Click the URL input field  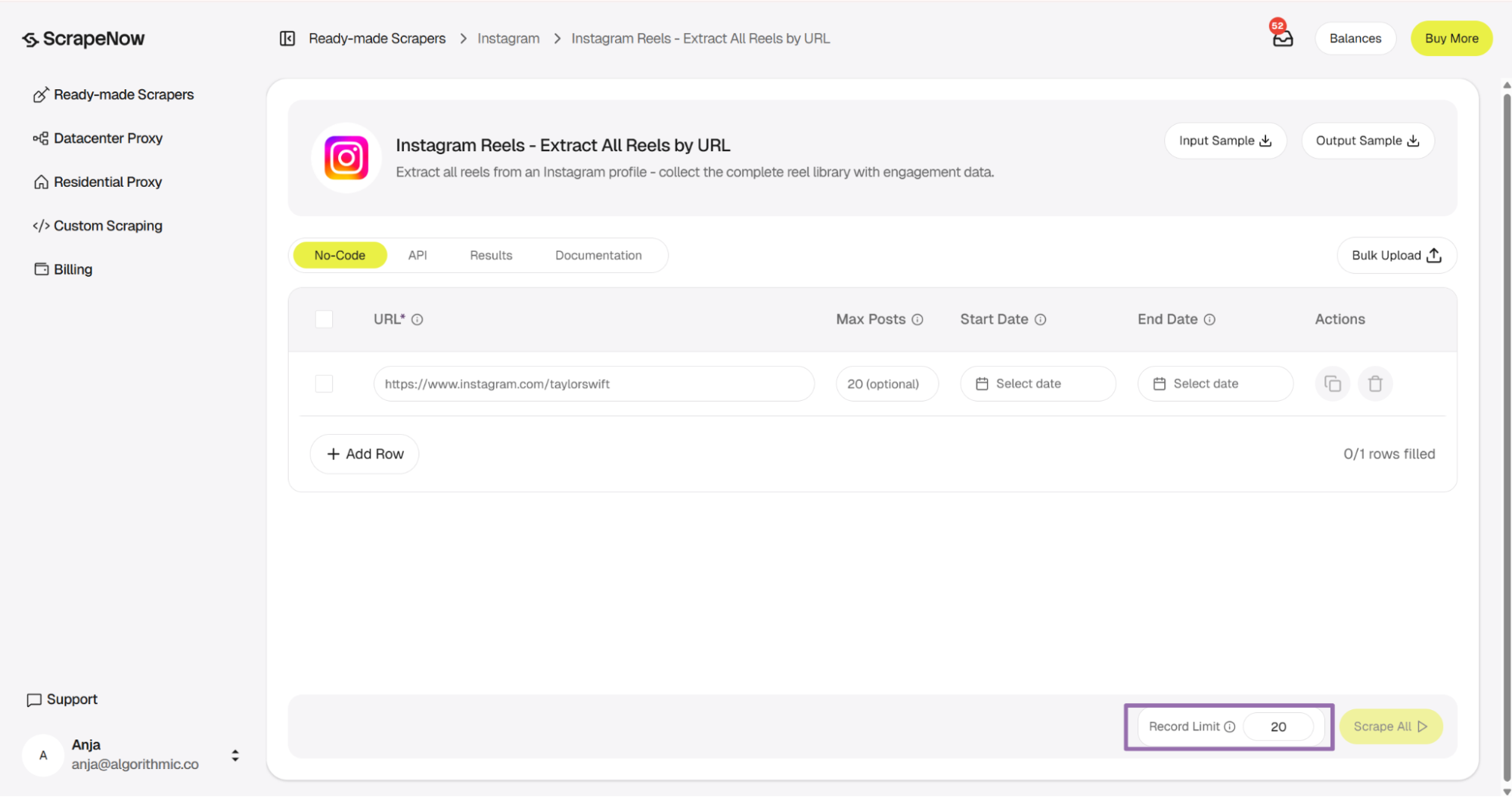[x=594, y=384]
